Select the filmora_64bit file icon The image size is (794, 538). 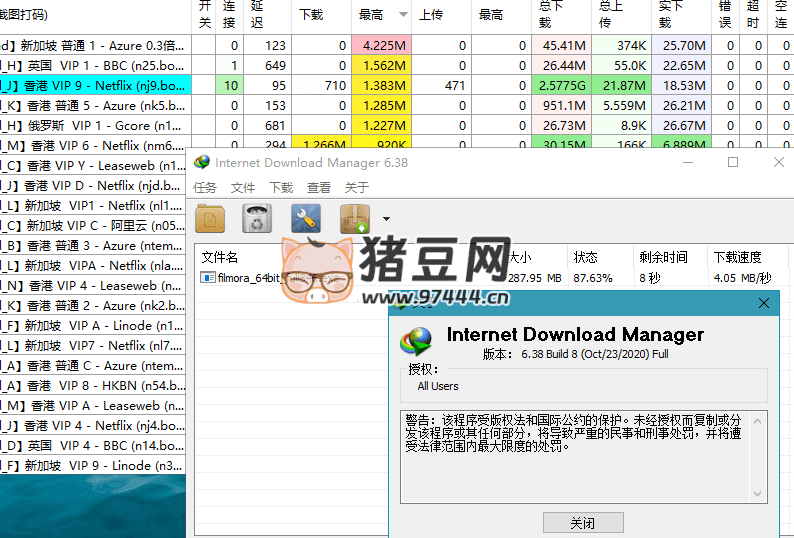208,277
